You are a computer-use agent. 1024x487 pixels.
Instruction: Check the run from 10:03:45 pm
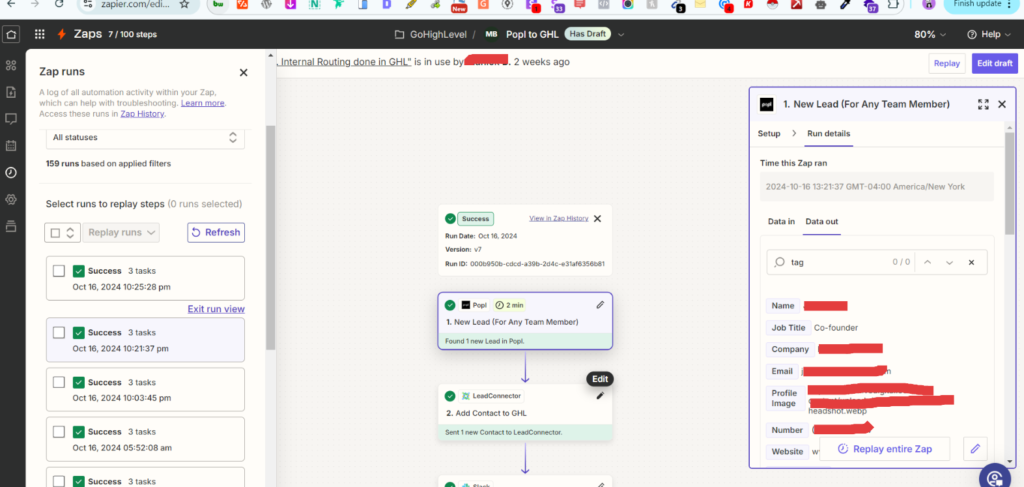pos(59,382)
